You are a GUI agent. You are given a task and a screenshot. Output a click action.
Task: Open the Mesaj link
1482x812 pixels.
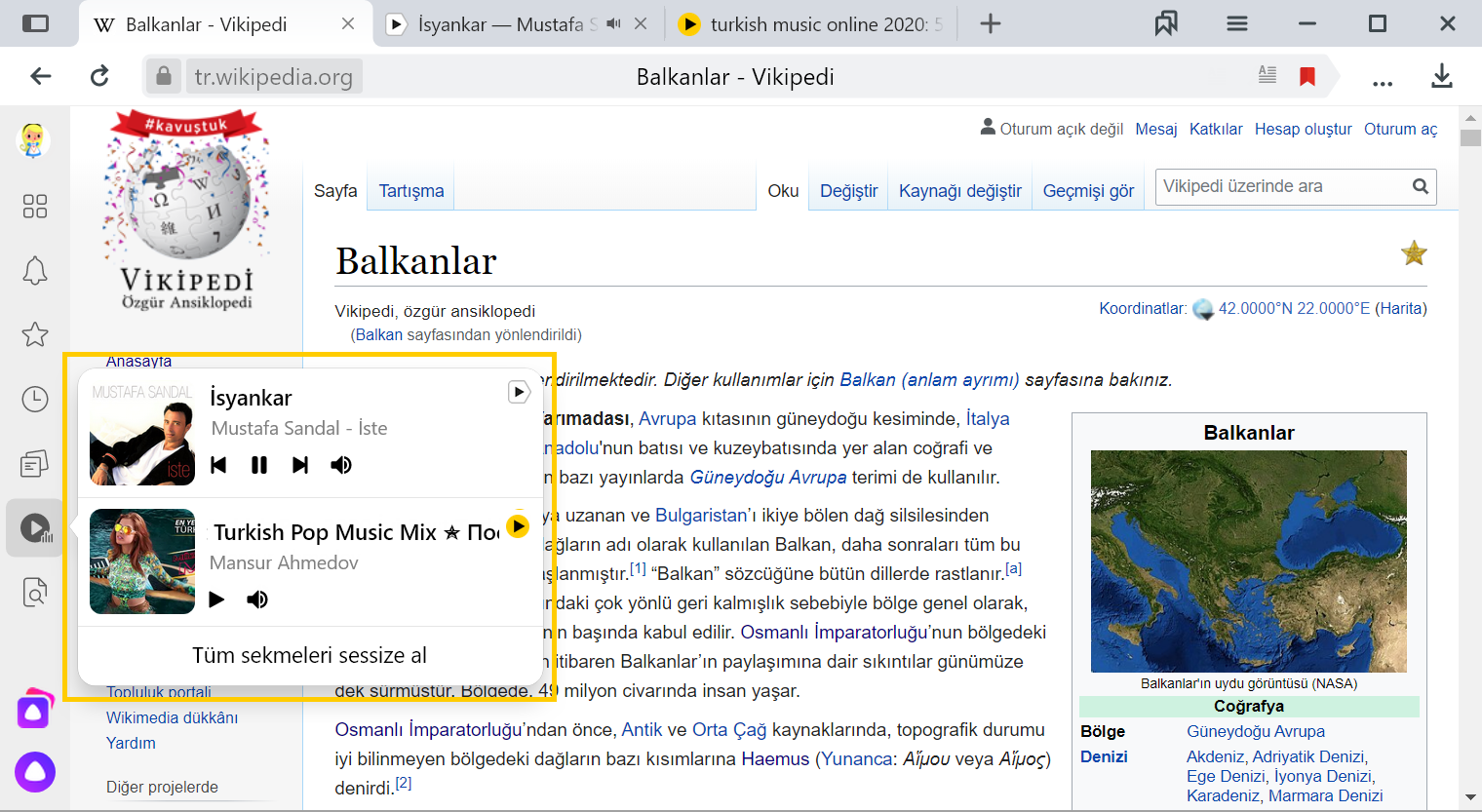click(1156, 129)
